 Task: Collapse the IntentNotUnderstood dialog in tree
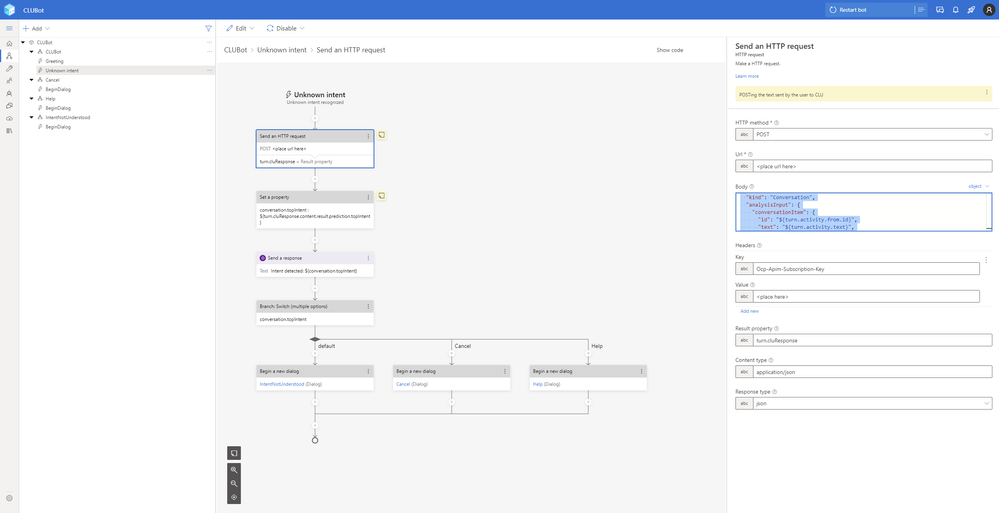click(x=31, y=117)
